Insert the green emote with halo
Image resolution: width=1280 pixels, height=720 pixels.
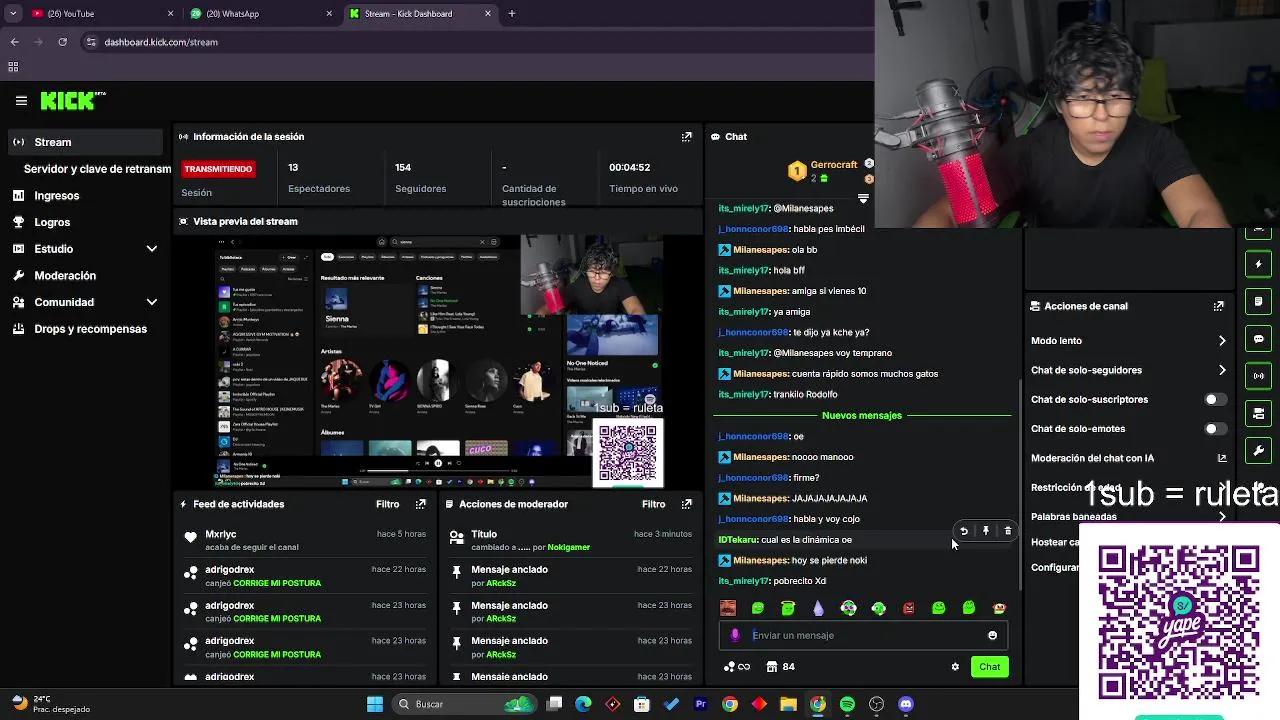(788, 608)
